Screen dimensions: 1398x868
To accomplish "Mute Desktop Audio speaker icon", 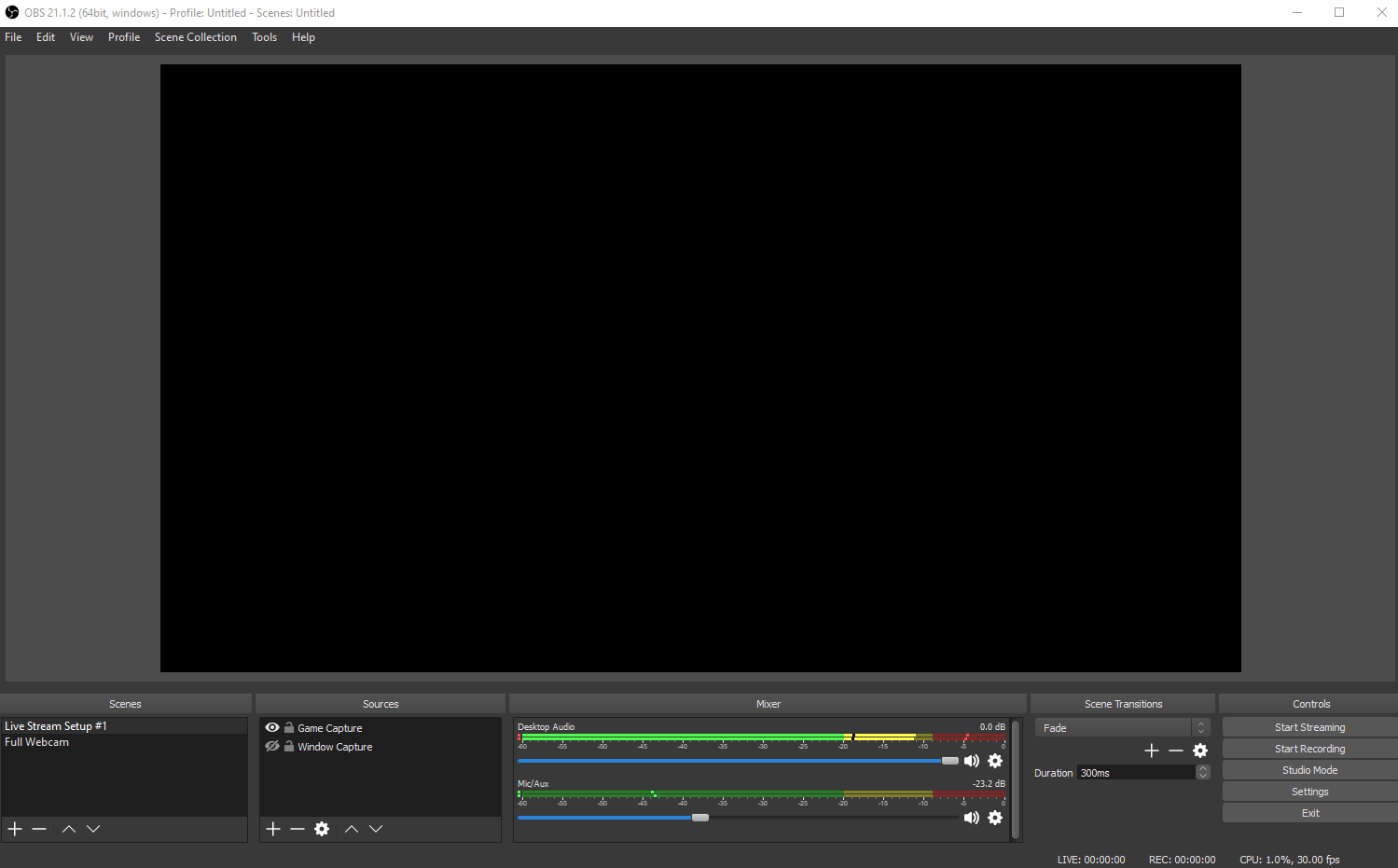I will pyautogui.click(x=972, y=761).
